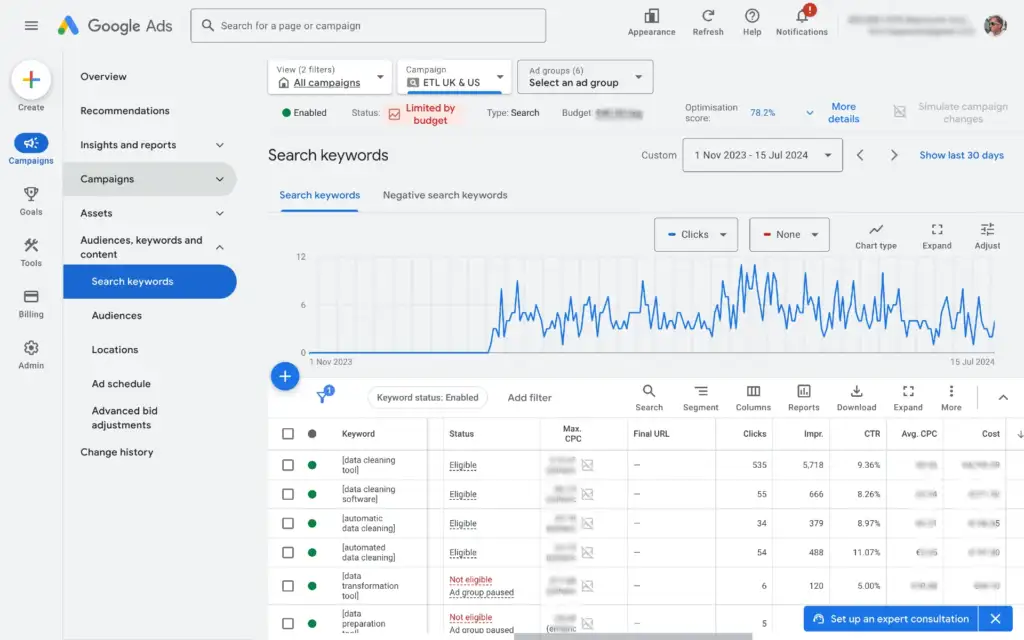Tick checkbox for [data transformation tool]

tap(288, 586)
